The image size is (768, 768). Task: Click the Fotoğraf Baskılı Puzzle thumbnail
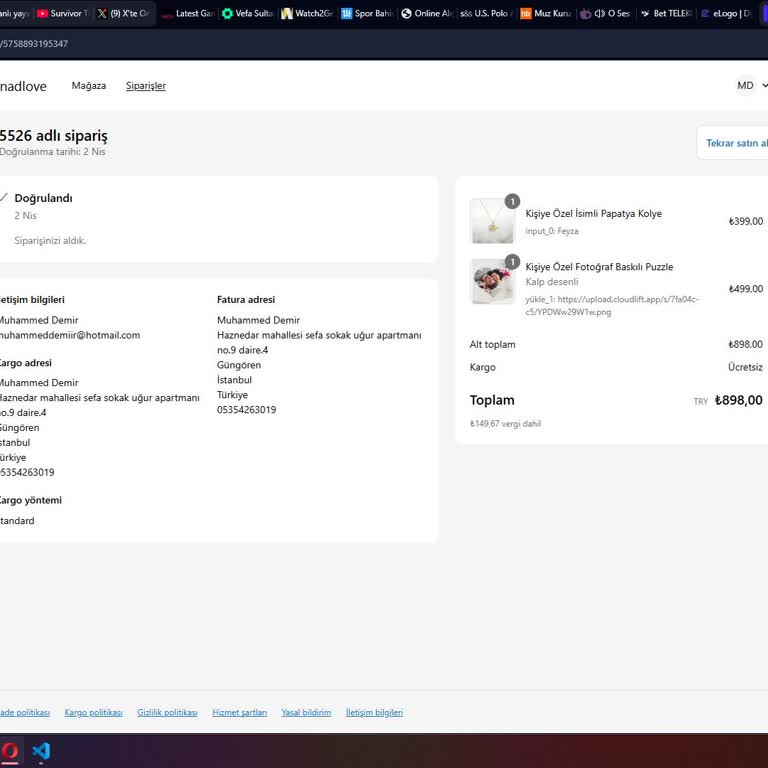pyautogui.click(x=492, y=282)
